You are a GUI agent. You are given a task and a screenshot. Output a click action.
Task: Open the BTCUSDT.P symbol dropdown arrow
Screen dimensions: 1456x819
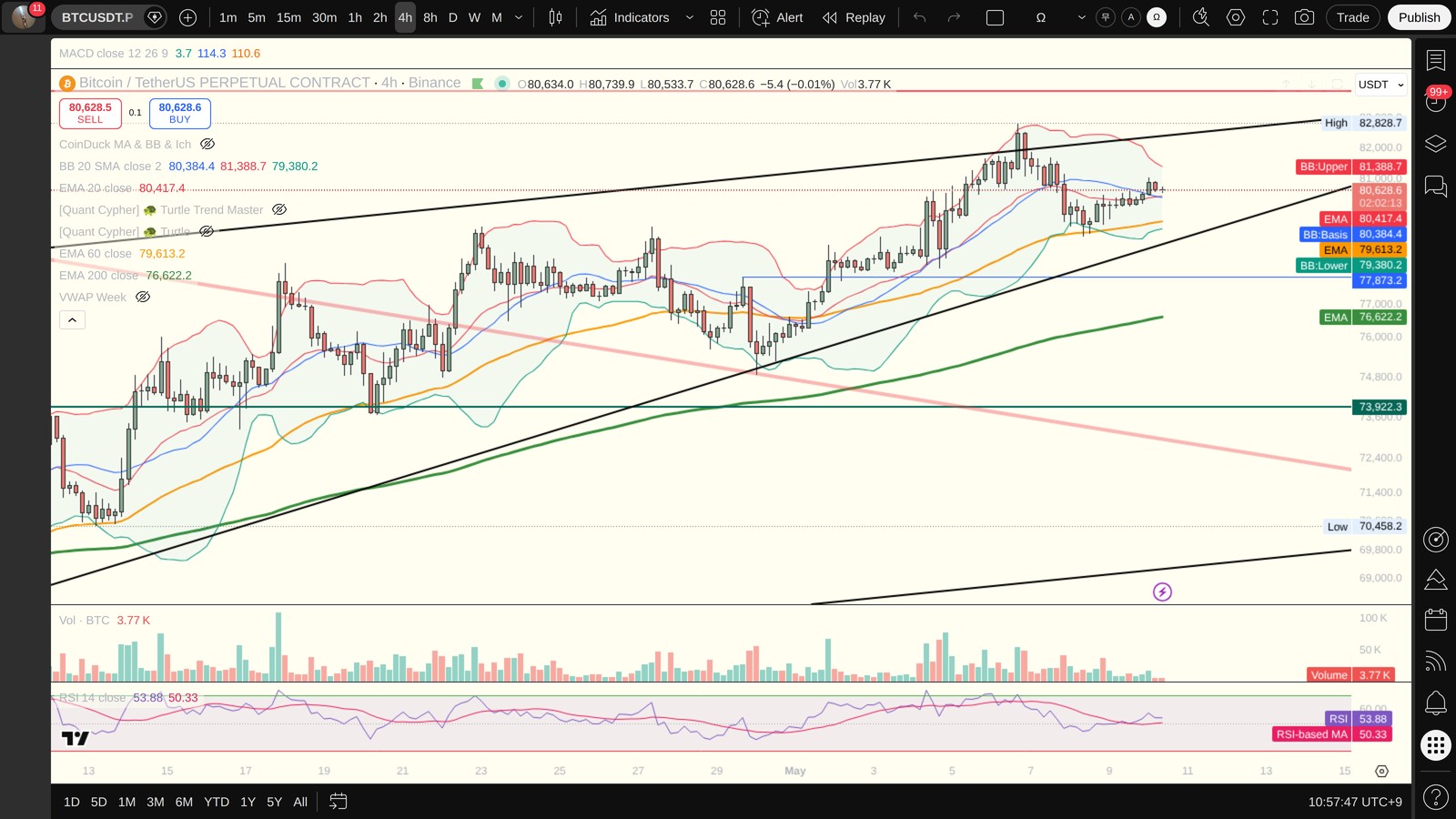(x=155, y=17)
